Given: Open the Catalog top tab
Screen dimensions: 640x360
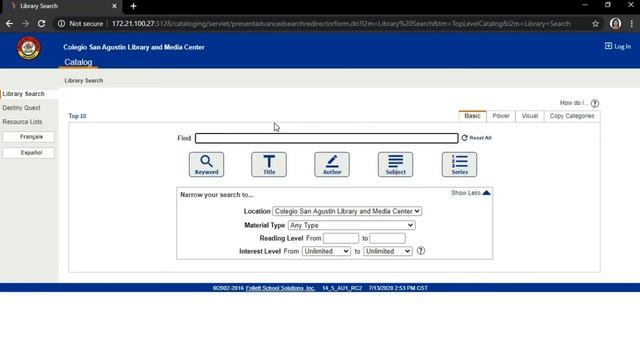Looking at the screenshot, I should point(78,62).
